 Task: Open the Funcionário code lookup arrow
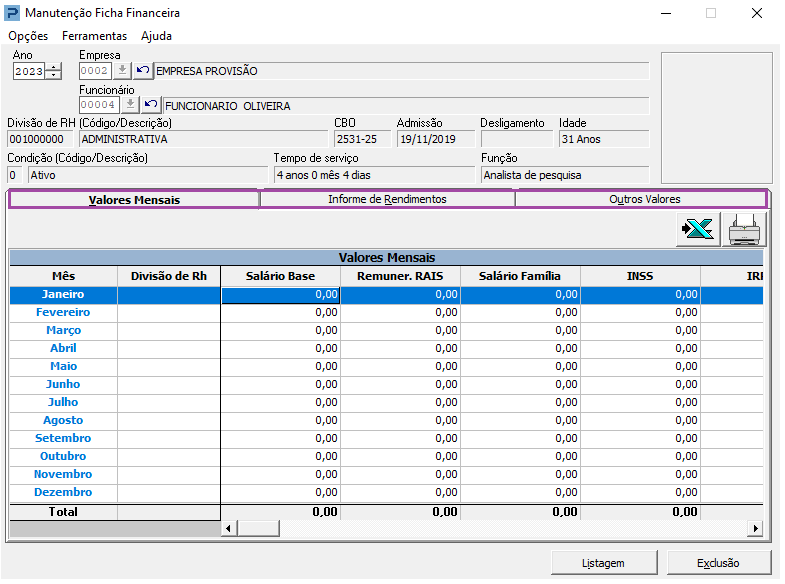point(130,105)
